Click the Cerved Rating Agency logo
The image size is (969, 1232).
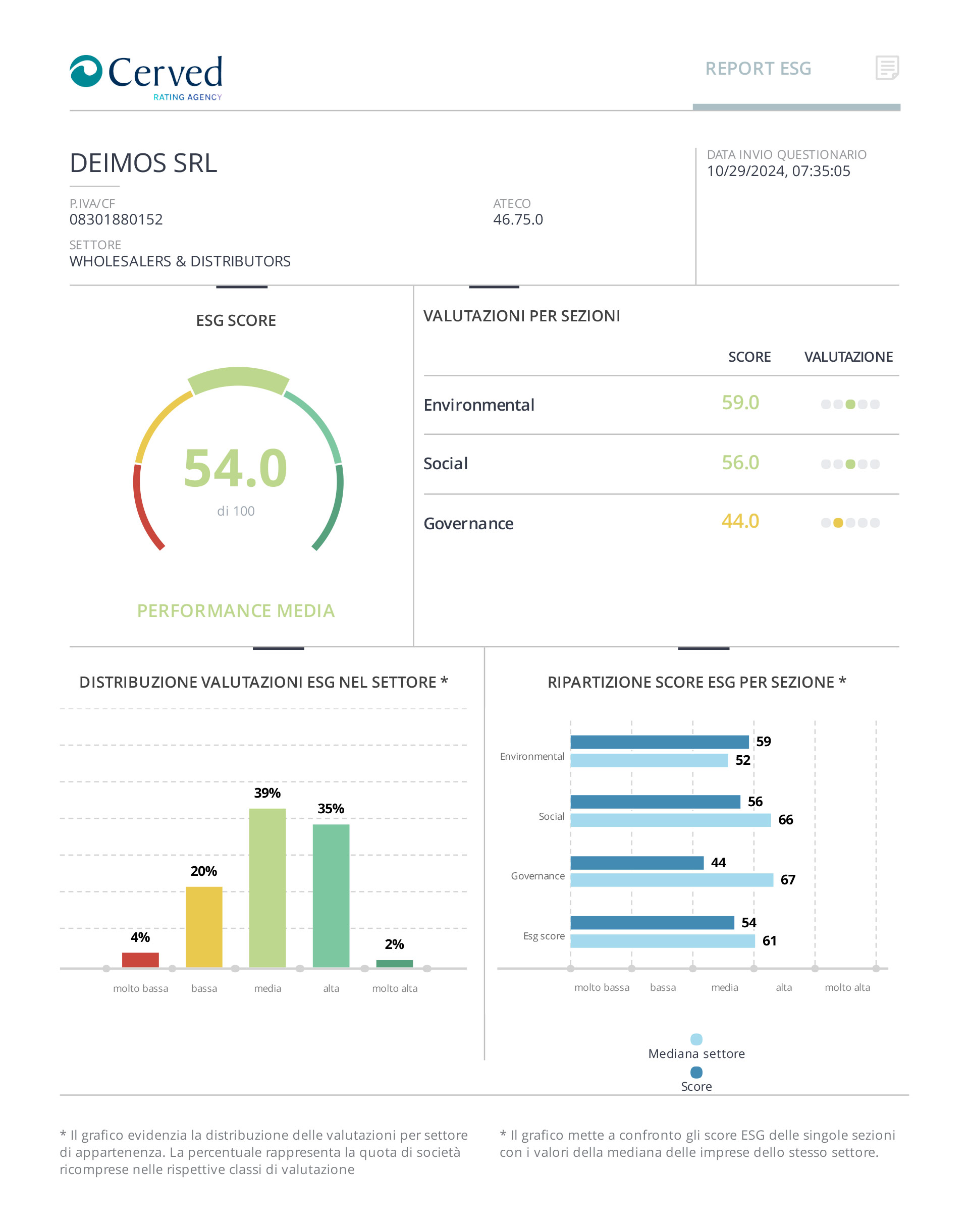point(146,78)
